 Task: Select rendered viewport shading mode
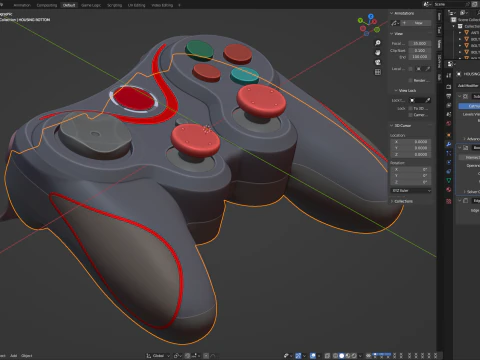click(354, 356)
